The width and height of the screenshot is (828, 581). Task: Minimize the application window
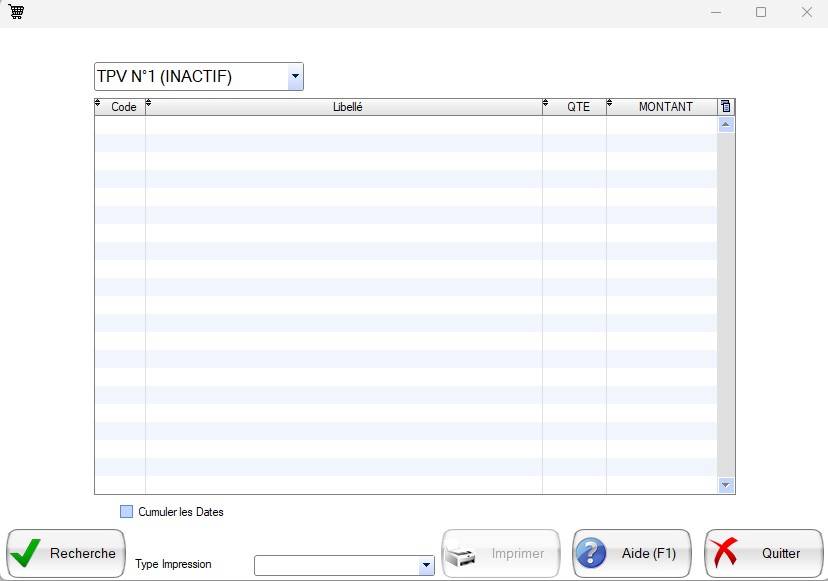pos(716,12)
